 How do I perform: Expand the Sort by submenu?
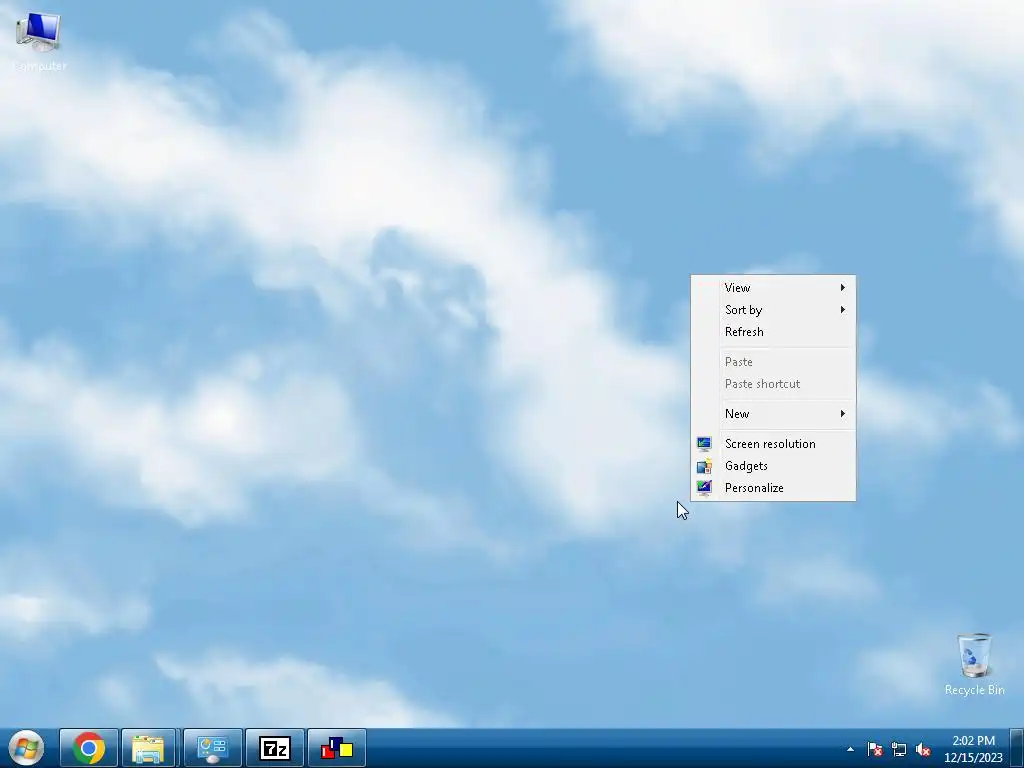(x=773, y=310)
